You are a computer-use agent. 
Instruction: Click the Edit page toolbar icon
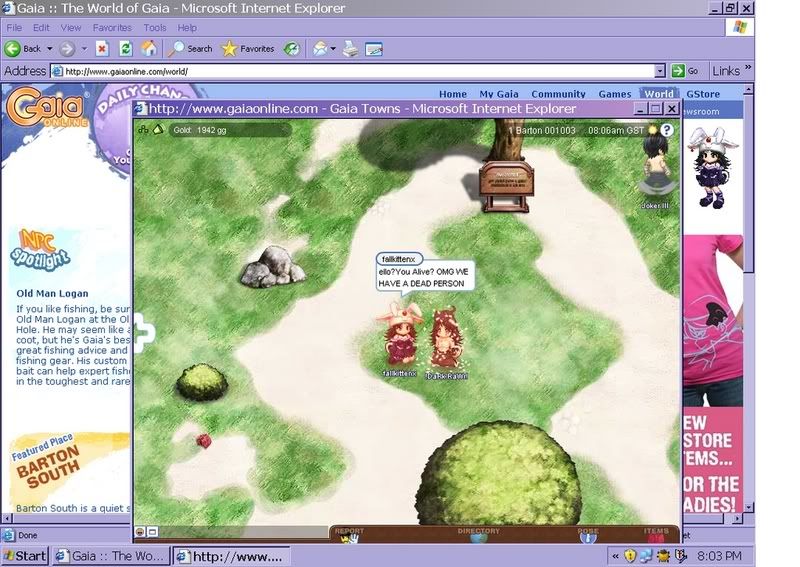click(374, 49)
